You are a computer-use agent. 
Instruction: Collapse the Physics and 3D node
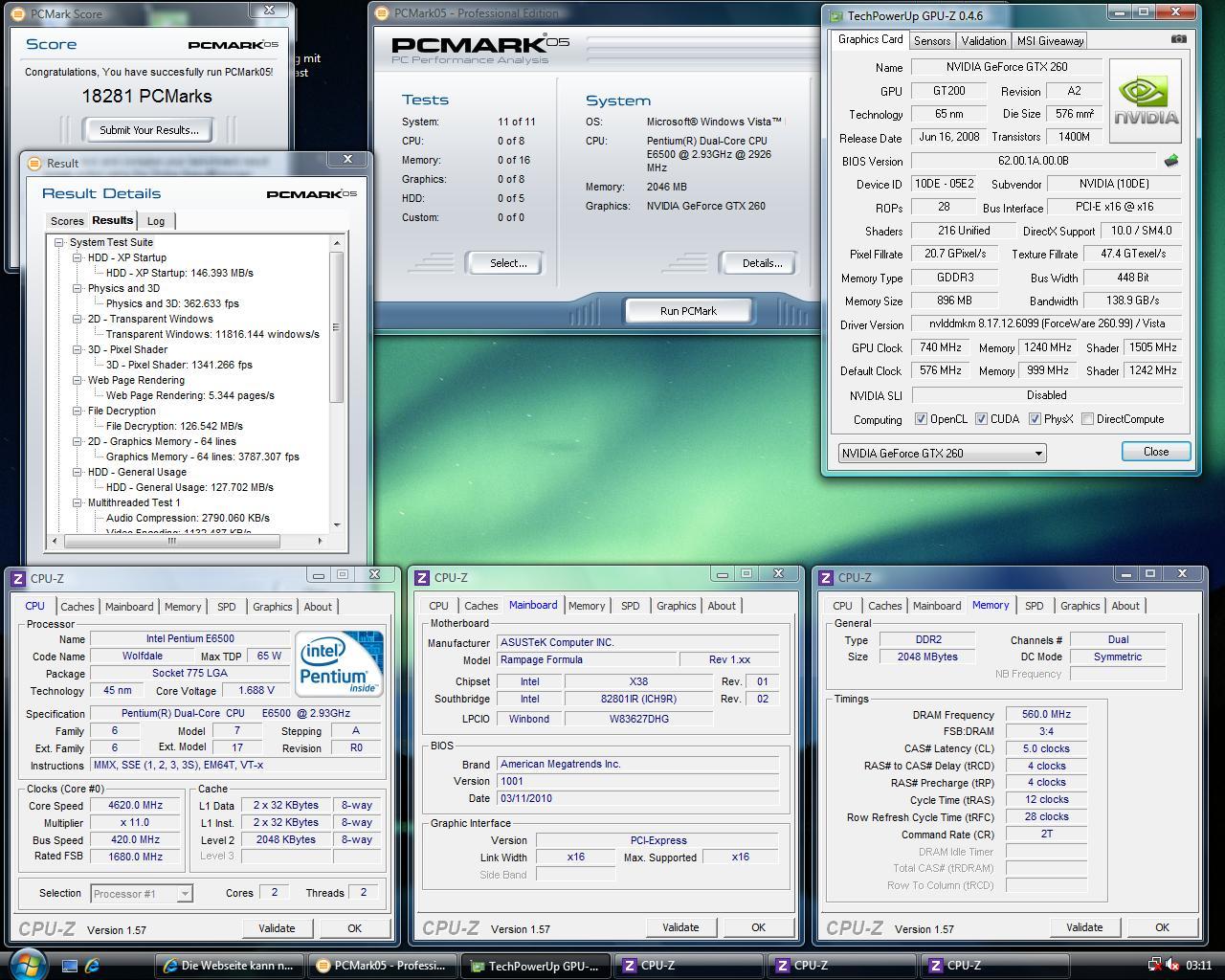click(x=78, y=288)
